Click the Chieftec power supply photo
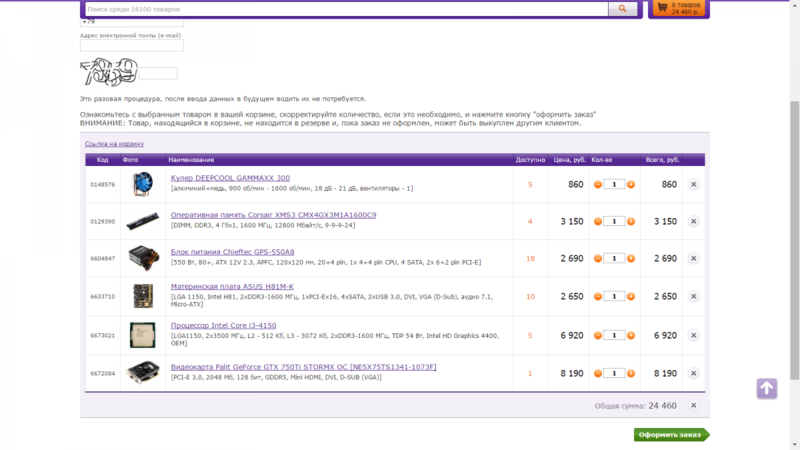This screenshot has height=450, width=800. tap(141, 259)
